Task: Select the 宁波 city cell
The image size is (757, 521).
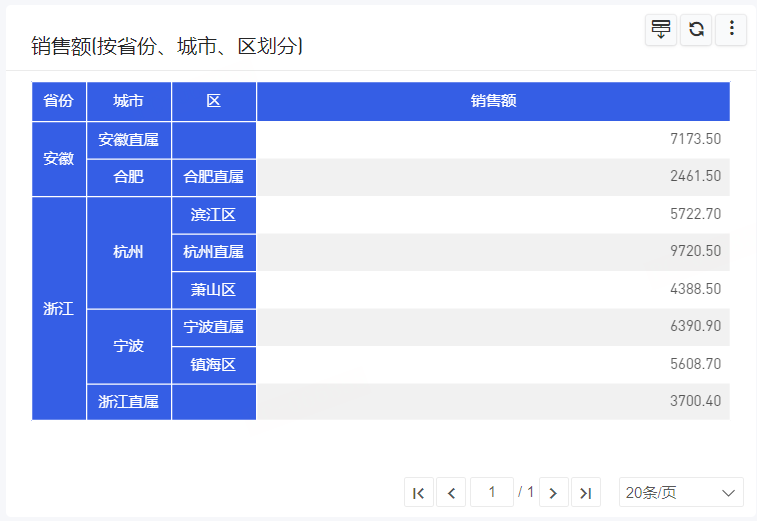Action: [x=129, y=346]
